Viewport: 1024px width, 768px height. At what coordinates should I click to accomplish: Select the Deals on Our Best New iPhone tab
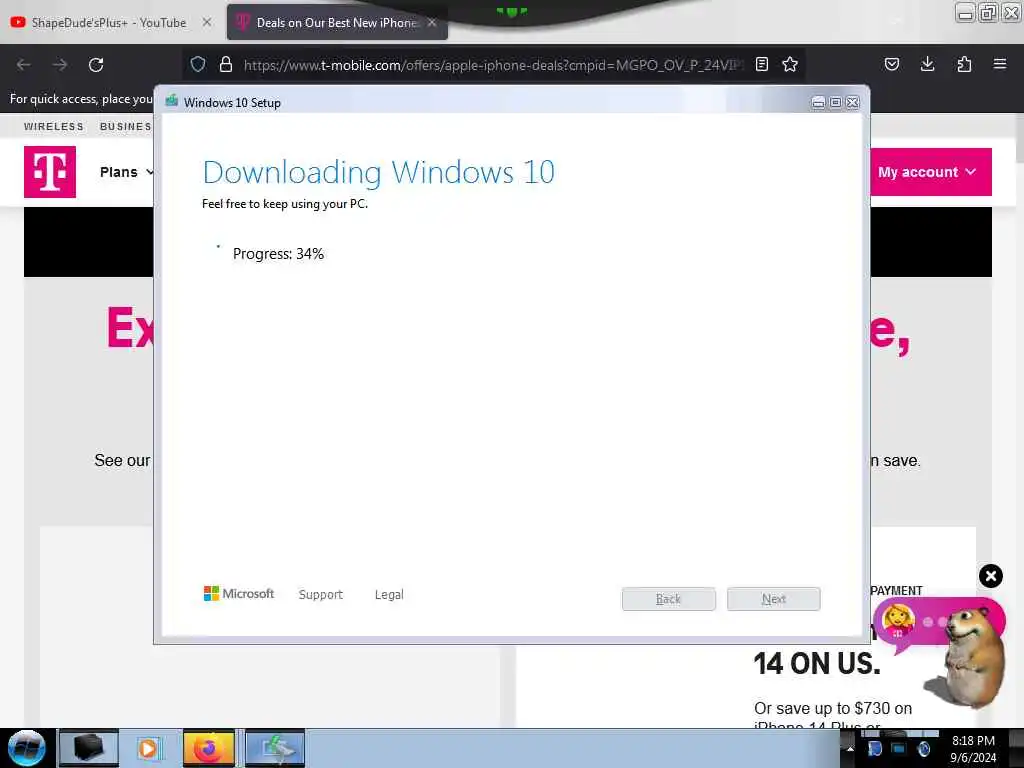click(x=336, y=23)
